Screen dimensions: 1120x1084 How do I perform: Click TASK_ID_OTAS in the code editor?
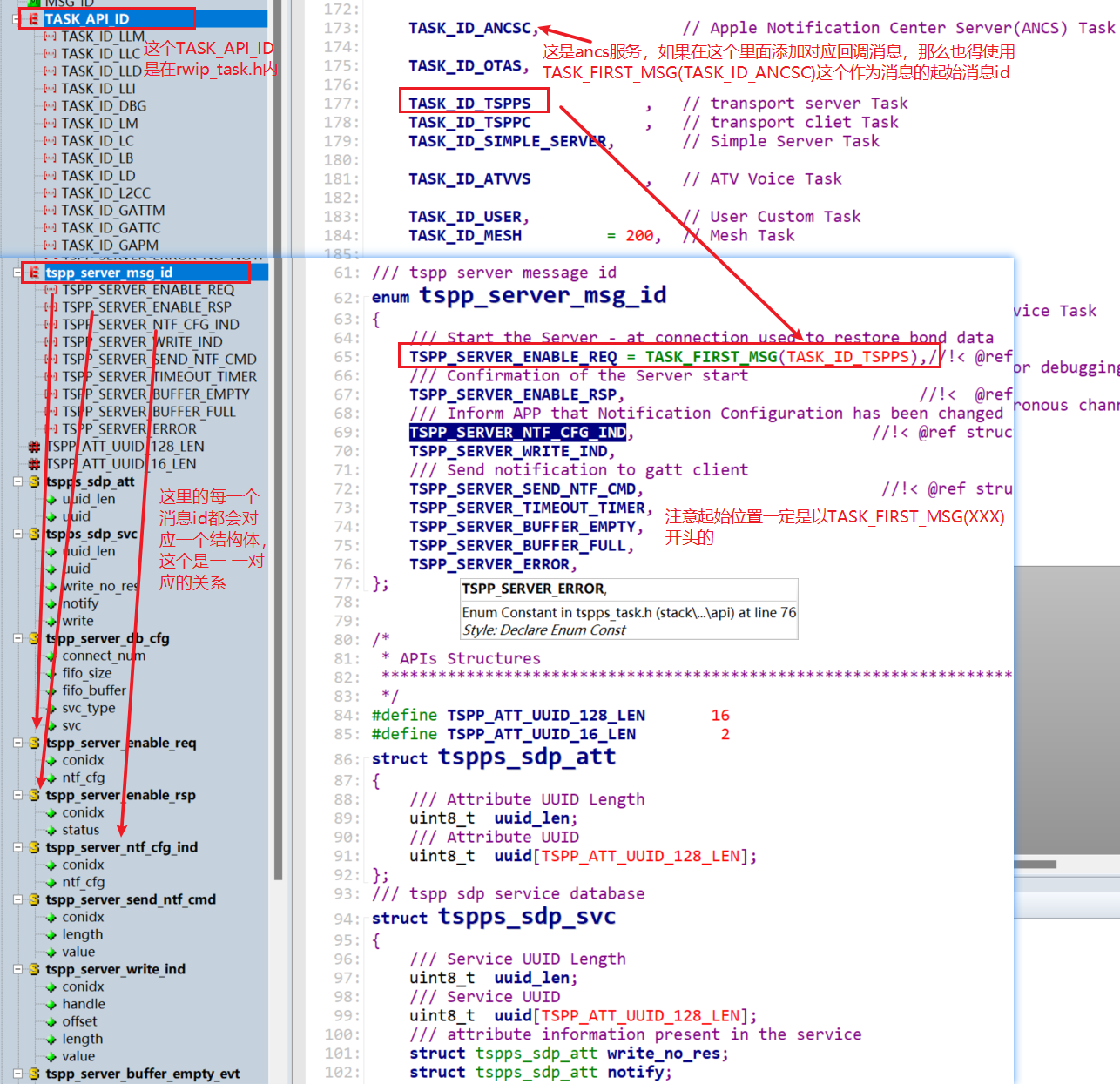(465, 65)
